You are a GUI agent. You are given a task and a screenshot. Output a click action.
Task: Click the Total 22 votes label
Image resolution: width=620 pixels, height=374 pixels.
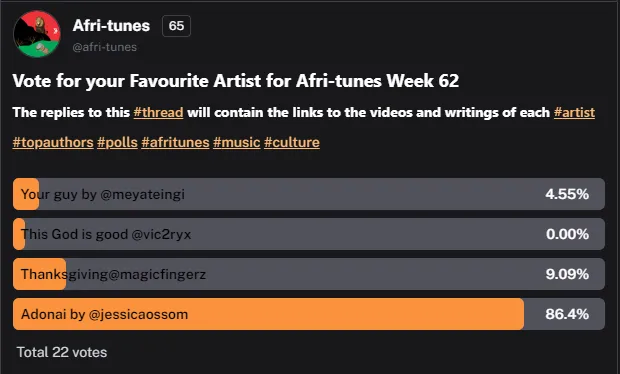(x=62, y=352)
